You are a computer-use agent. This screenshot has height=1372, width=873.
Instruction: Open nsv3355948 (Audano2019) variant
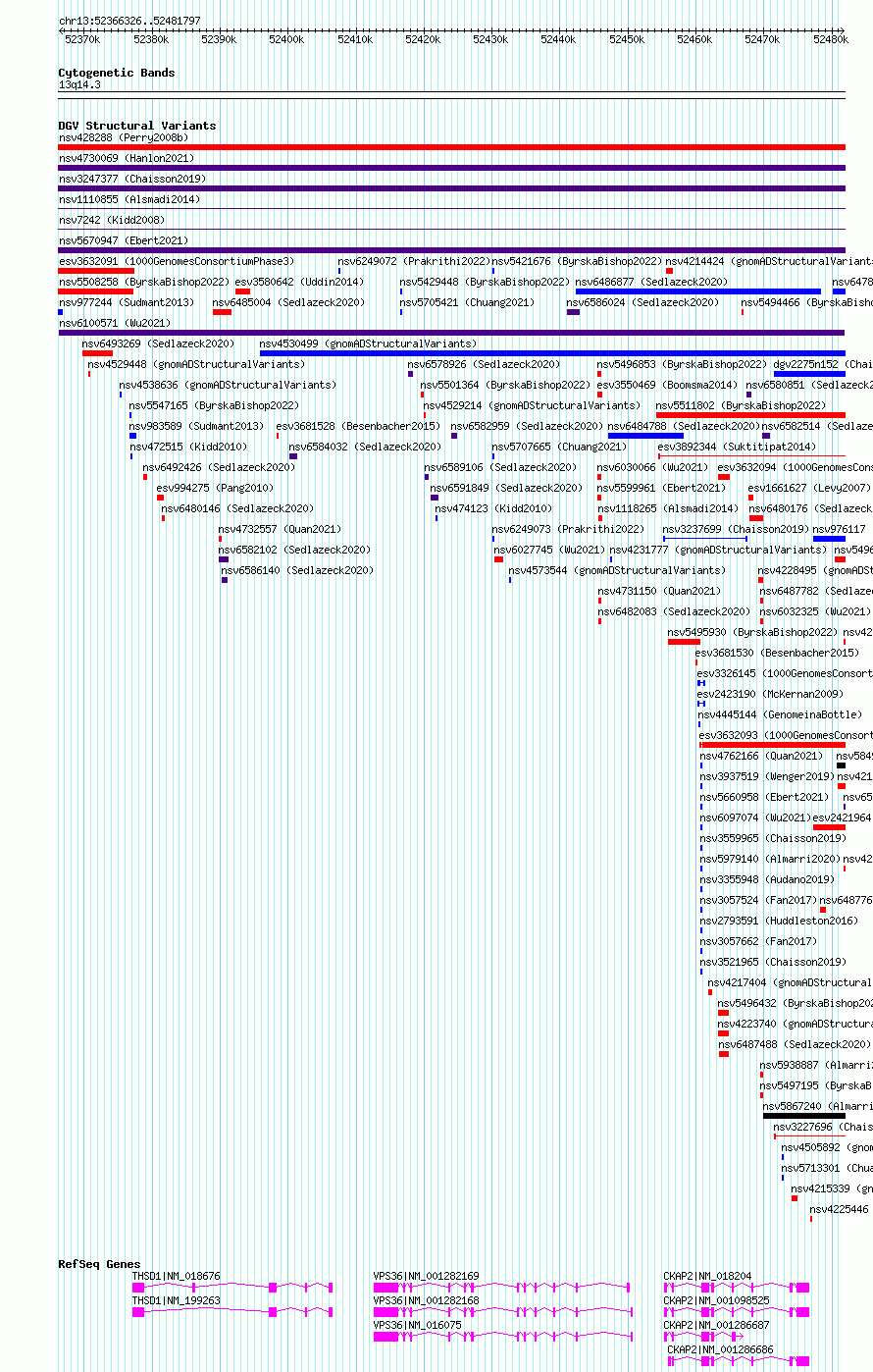click(768, 879)
